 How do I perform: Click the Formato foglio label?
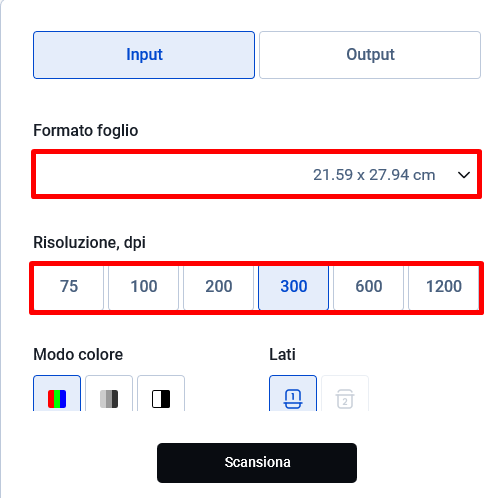(x=86, y=130)
